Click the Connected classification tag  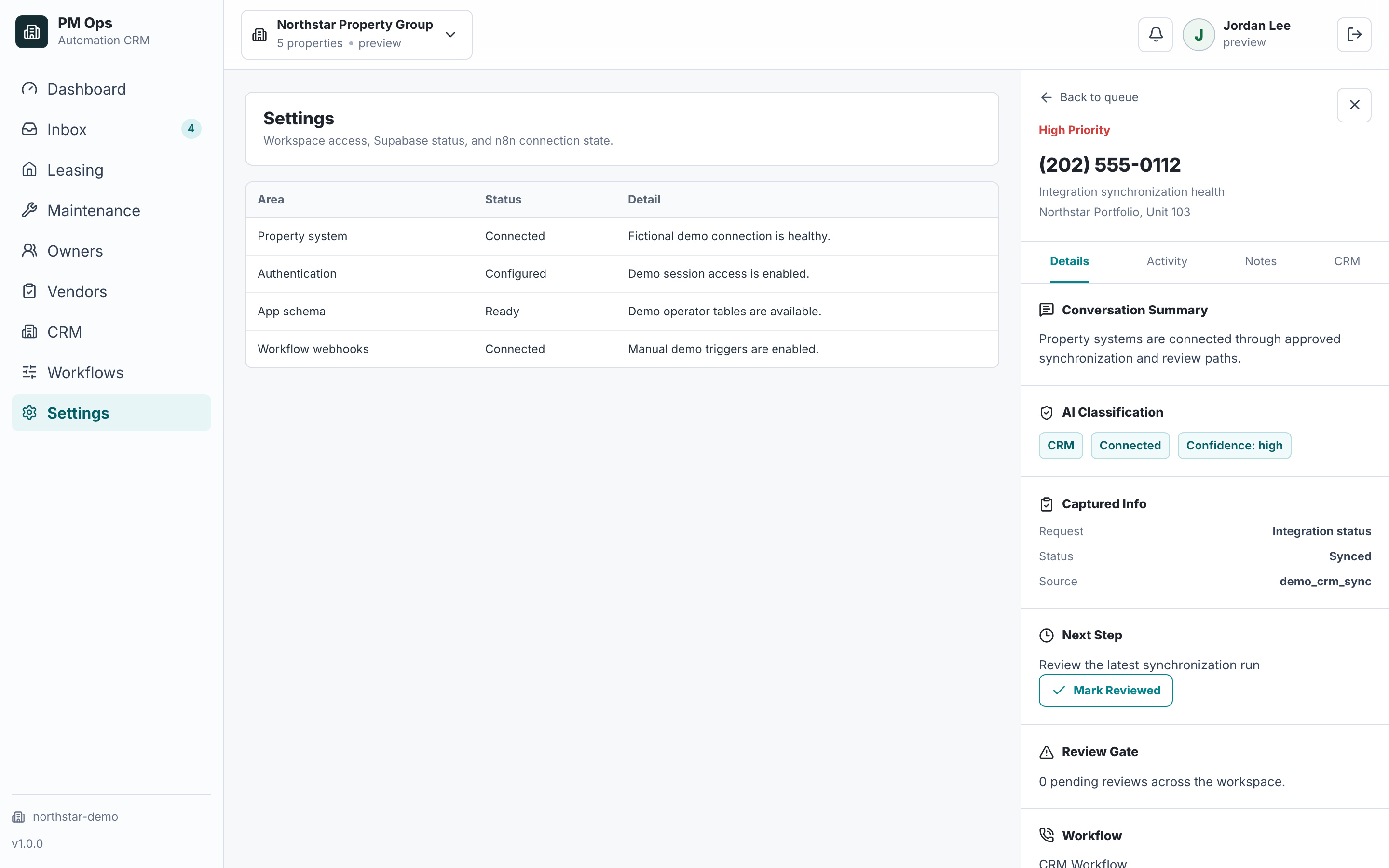(1130, 446)
